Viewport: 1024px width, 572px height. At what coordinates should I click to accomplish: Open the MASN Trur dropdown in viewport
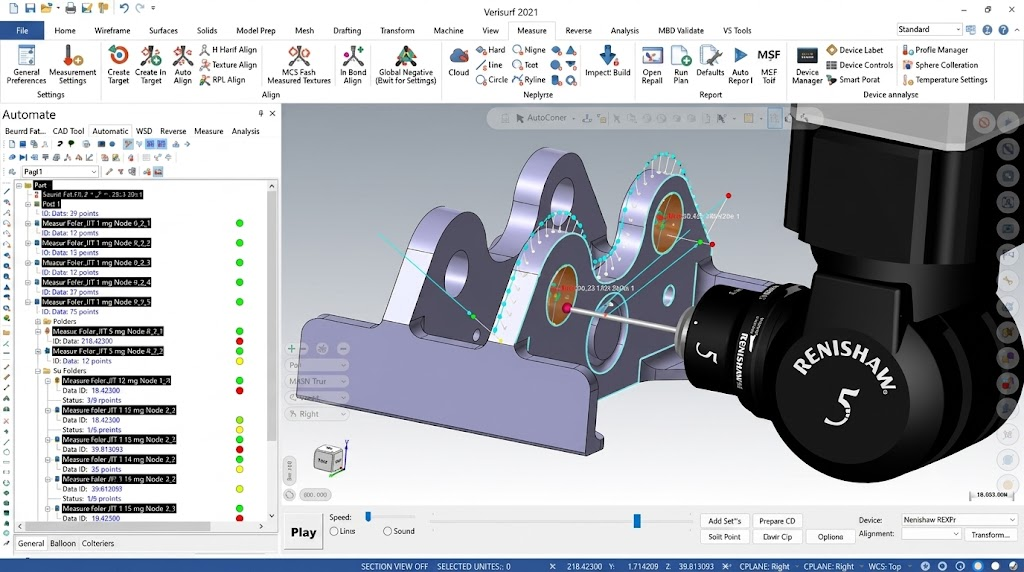[x=317, y=381]
